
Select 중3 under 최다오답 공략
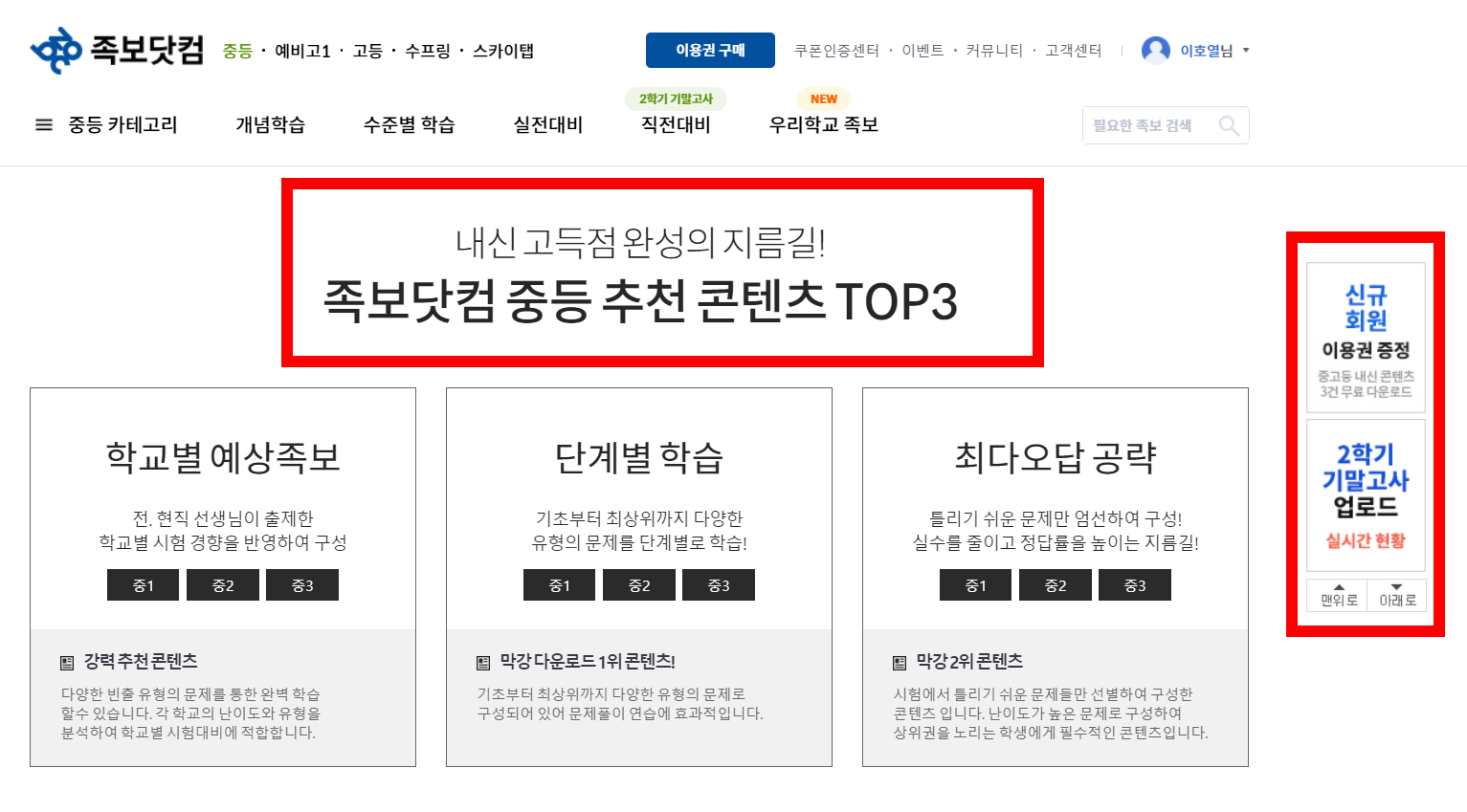point(1135,584)
